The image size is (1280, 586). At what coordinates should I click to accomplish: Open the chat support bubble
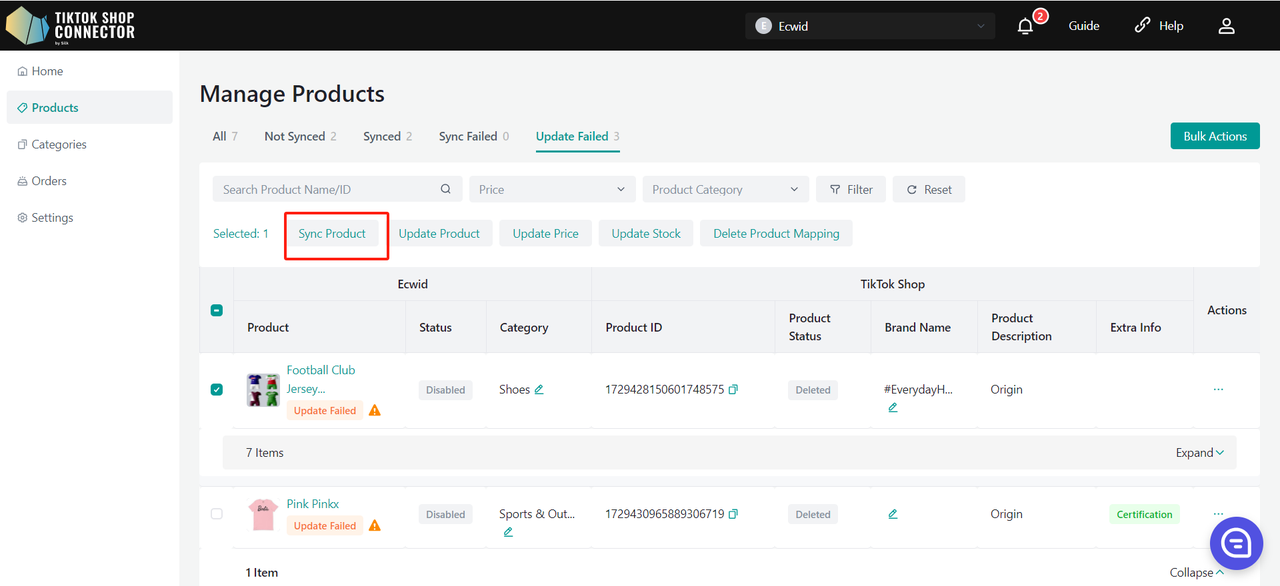coord(1236,544)
